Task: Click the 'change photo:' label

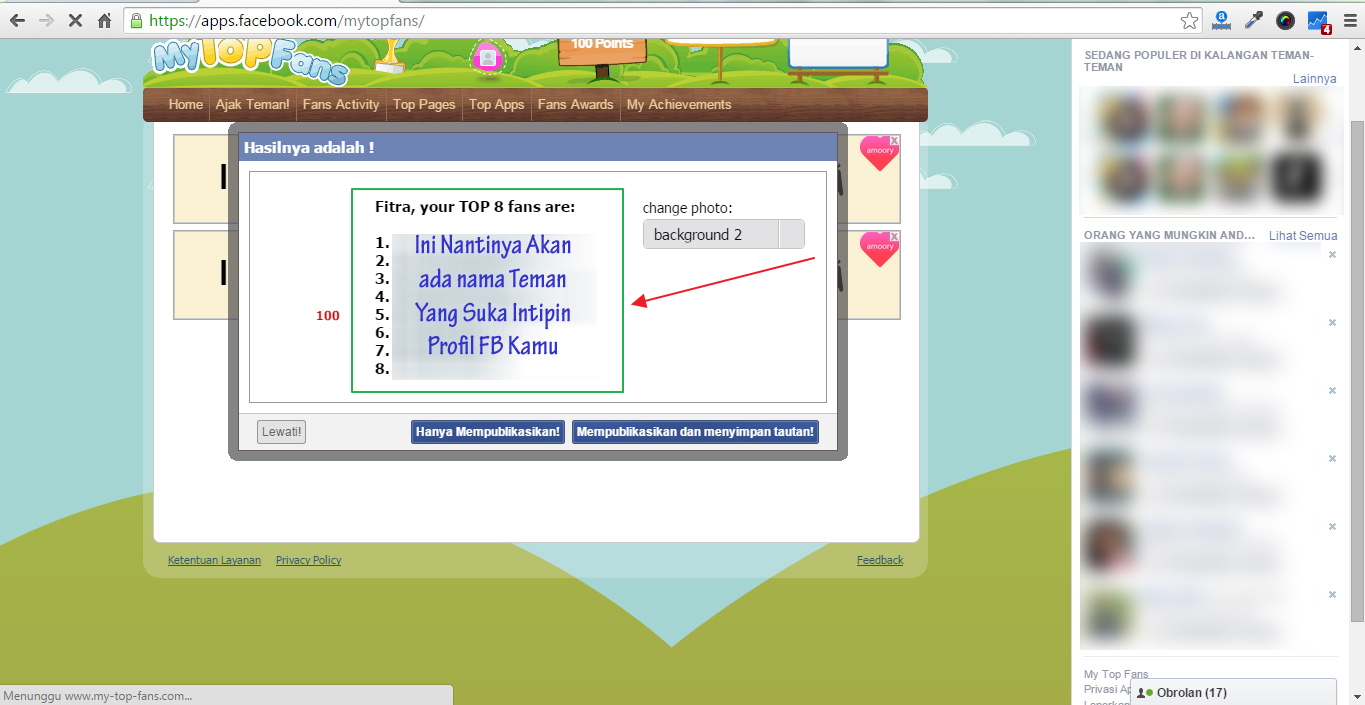Action: click(x=687, y=208)
